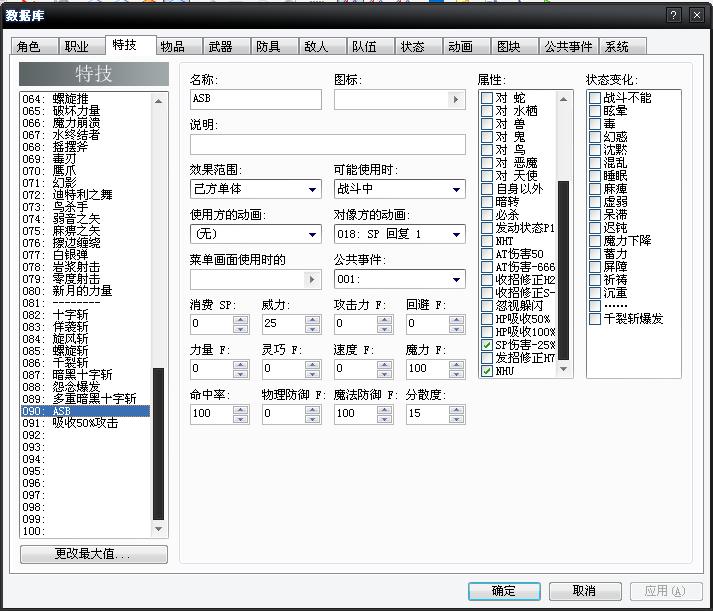
Task: Open the icon picker arrow button
Action: click(456, 100)
